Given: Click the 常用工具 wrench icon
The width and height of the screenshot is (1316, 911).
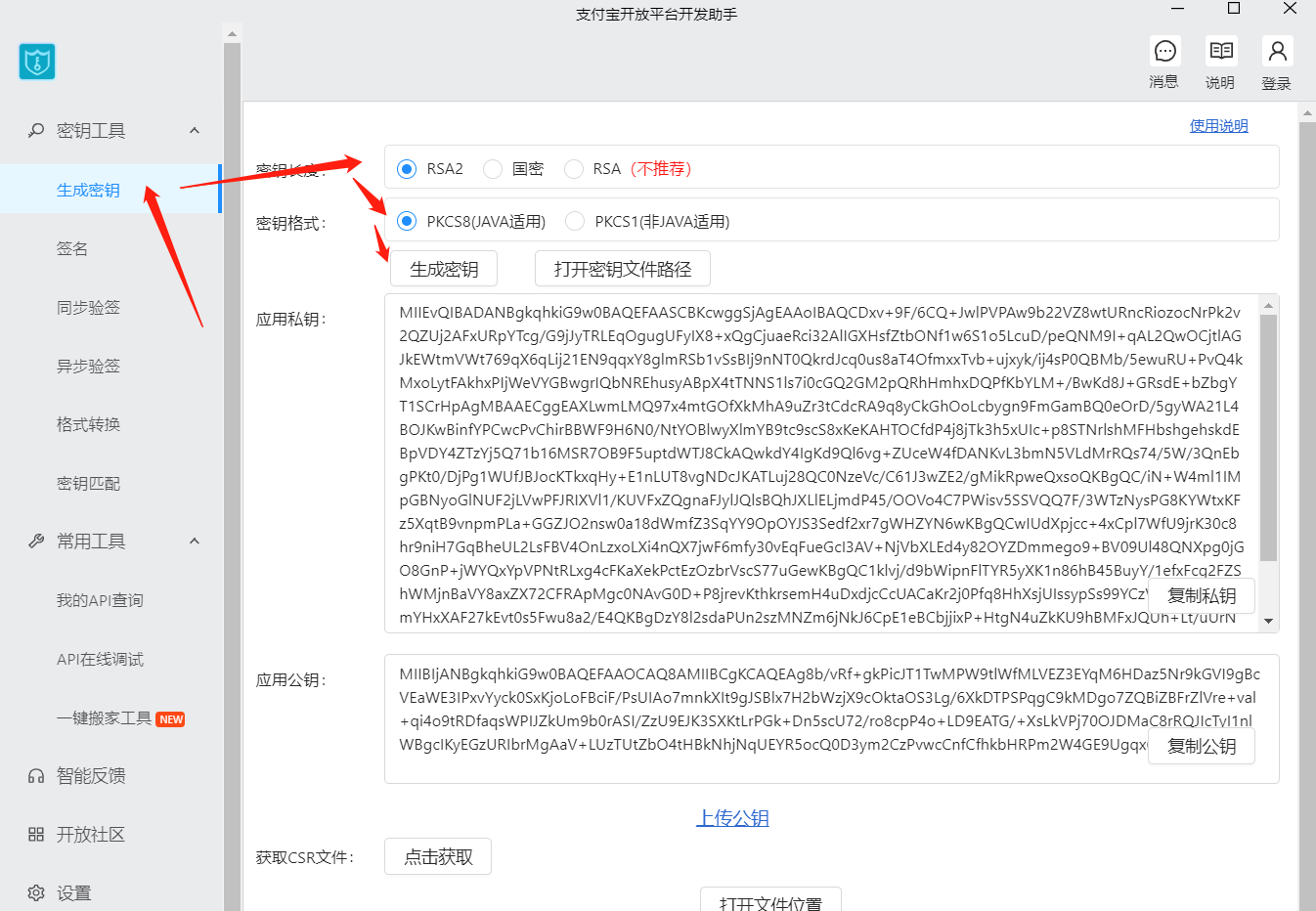Looking at the screenshot, I should [x=36, y=541].
